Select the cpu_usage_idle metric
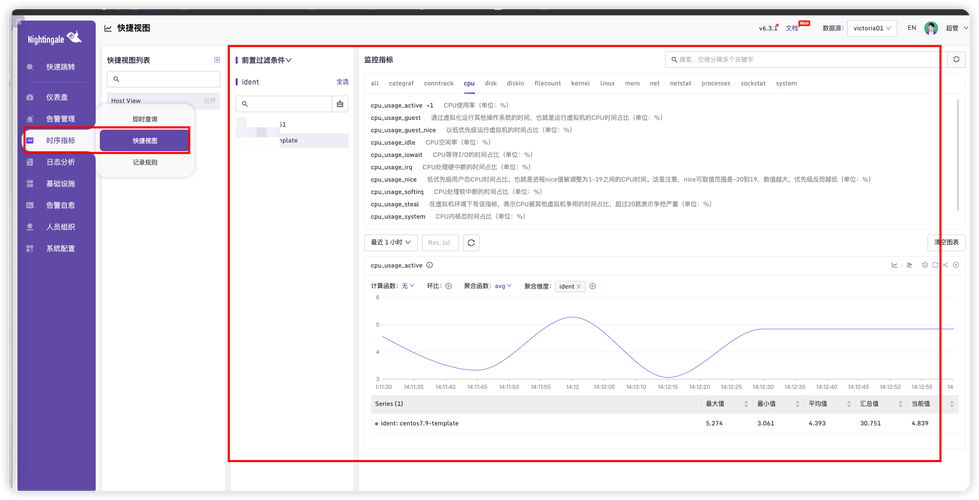979x500 pixels. [393, 142]
